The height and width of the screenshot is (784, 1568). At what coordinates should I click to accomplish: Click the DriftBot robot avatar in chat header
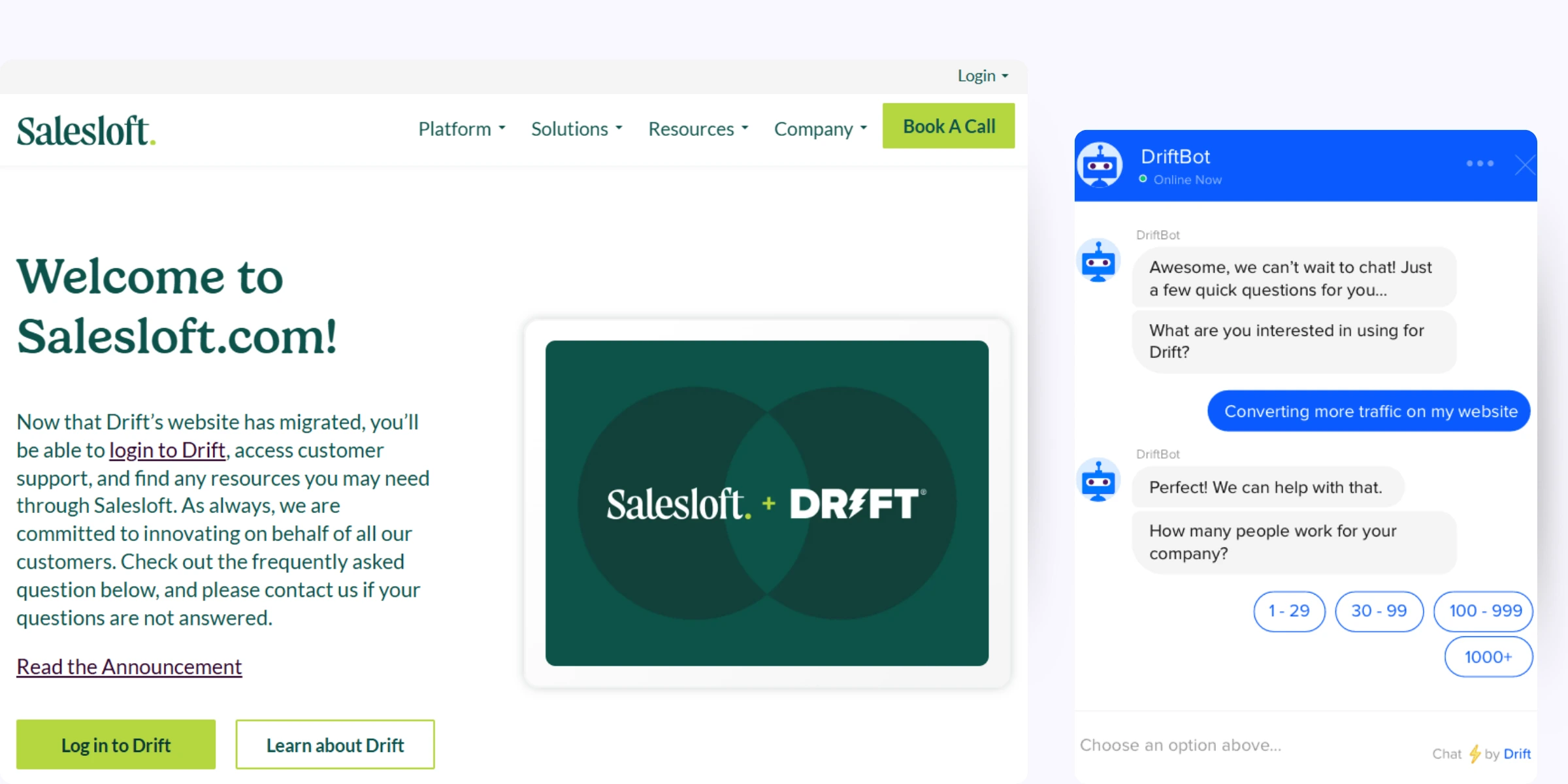pyautogui.click(x=1100, y=165)
